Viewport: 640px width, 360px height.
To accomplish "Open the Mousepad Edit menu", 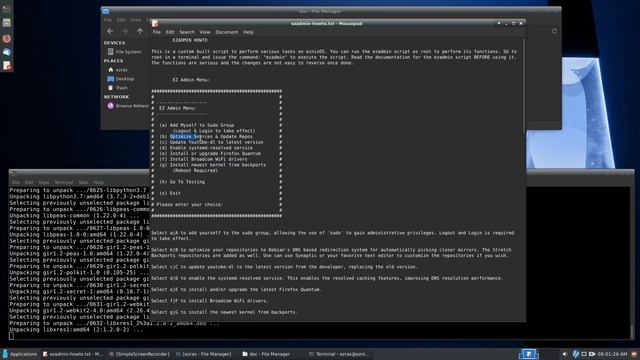I will tap(170, 32).
